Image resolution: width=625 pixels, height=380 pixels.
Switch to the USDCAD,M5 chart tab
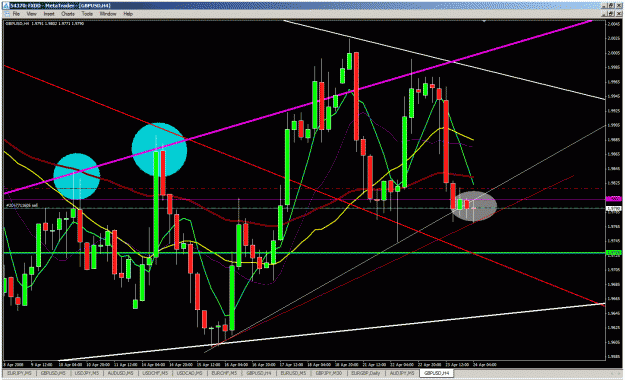[x=190, y=373]
